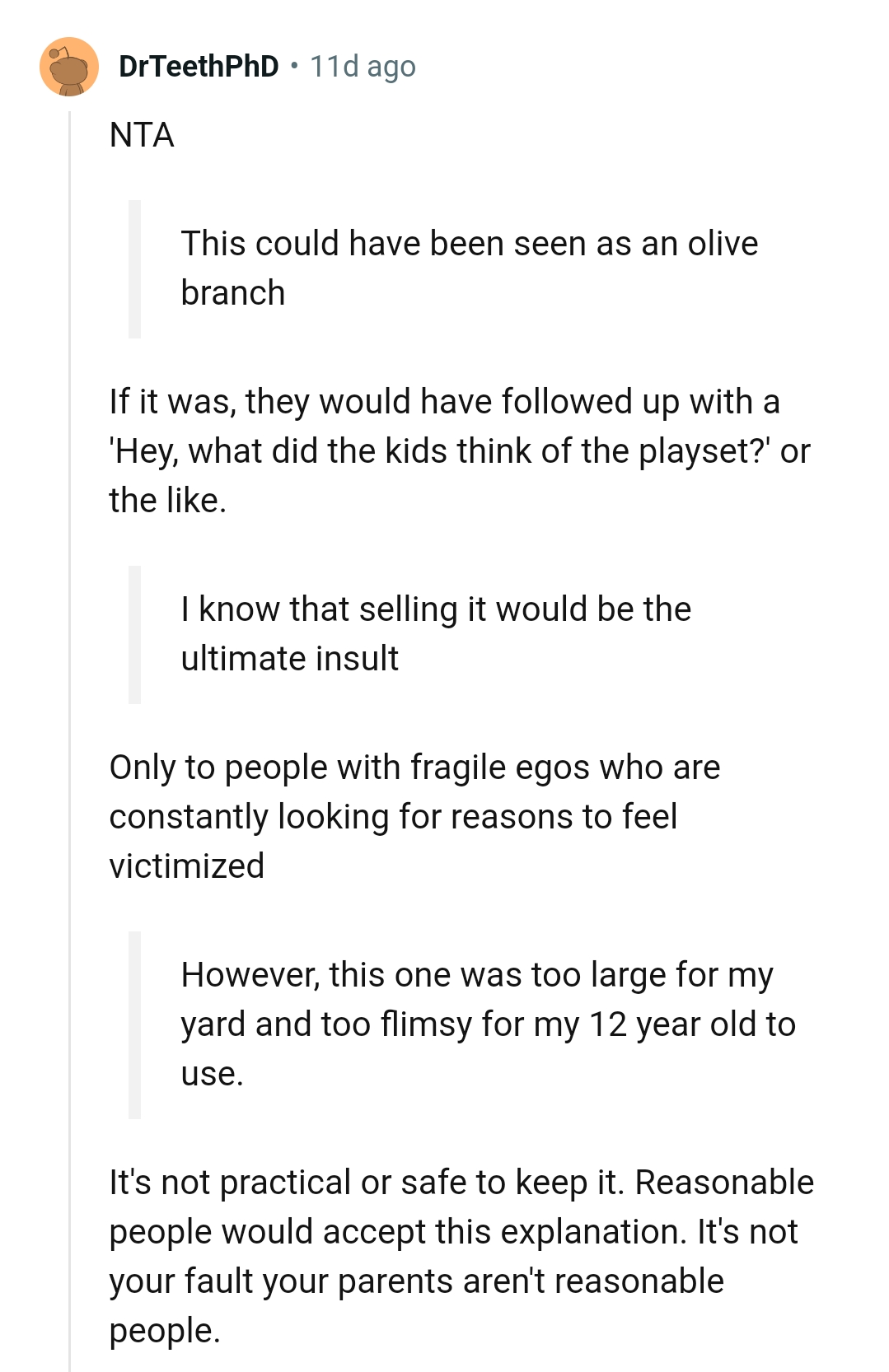Select the NTA verdict text
This screenshot has width=889, height=1372.
[140, 134]
